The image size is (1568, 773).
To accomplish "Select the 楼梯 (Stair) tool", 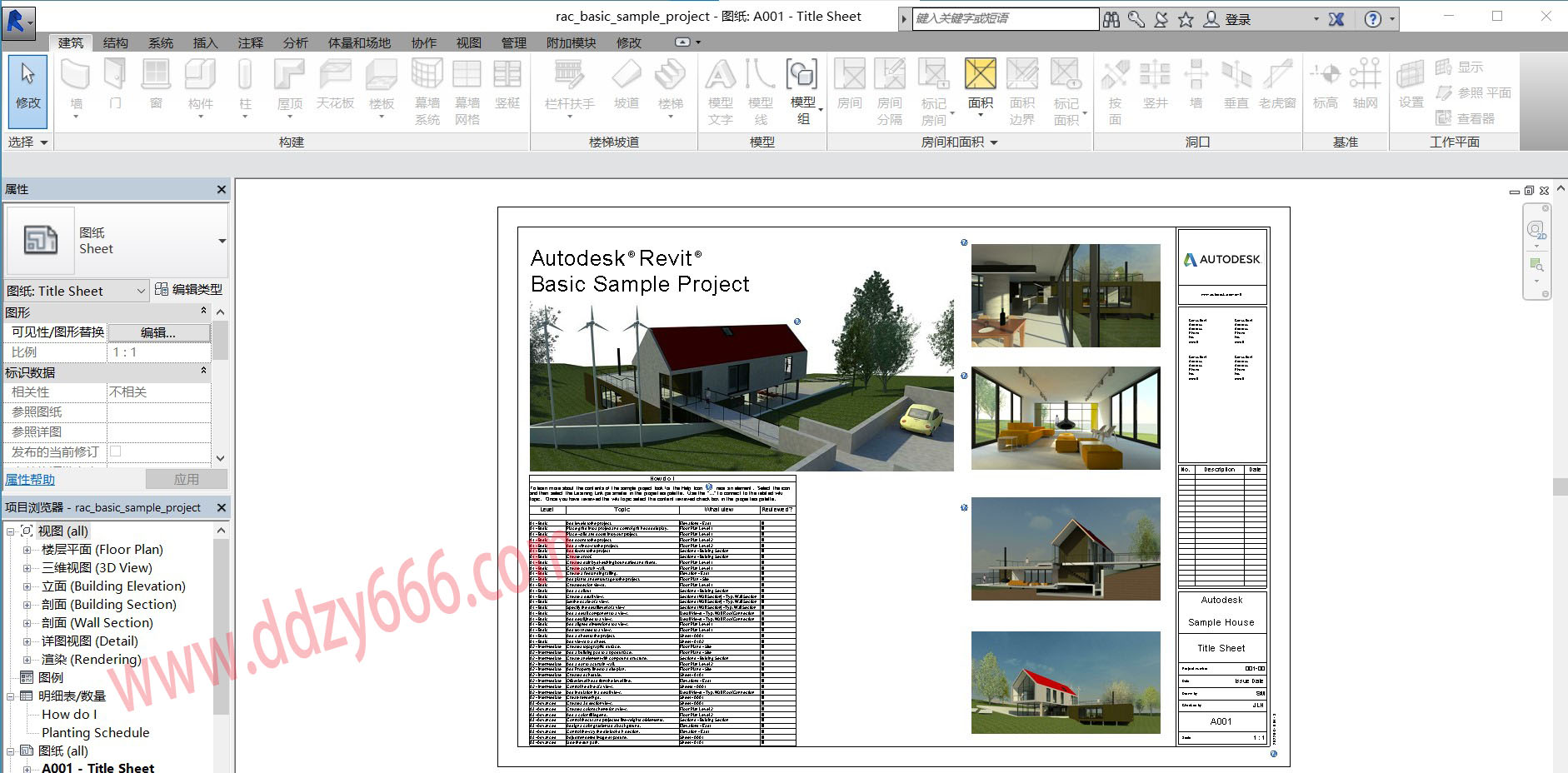I will tap(670, 87).
